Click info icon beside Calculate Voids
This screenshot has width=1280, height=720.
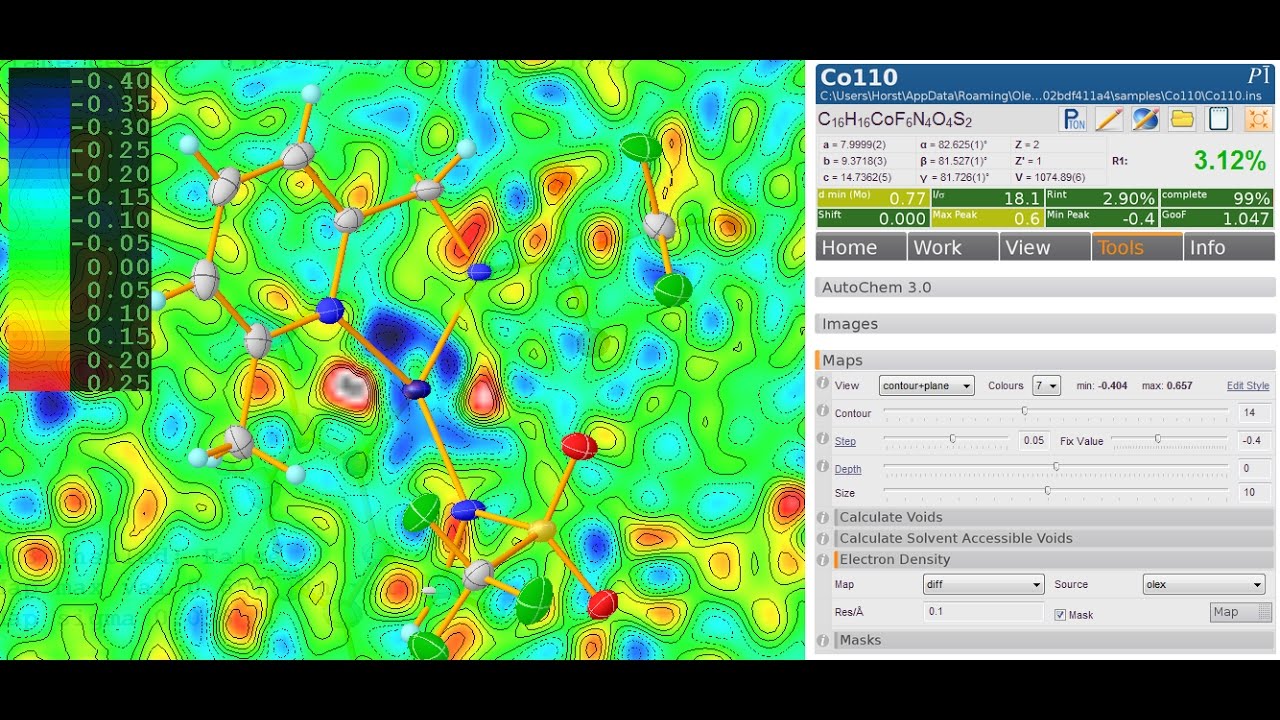[x=823, y=517]
